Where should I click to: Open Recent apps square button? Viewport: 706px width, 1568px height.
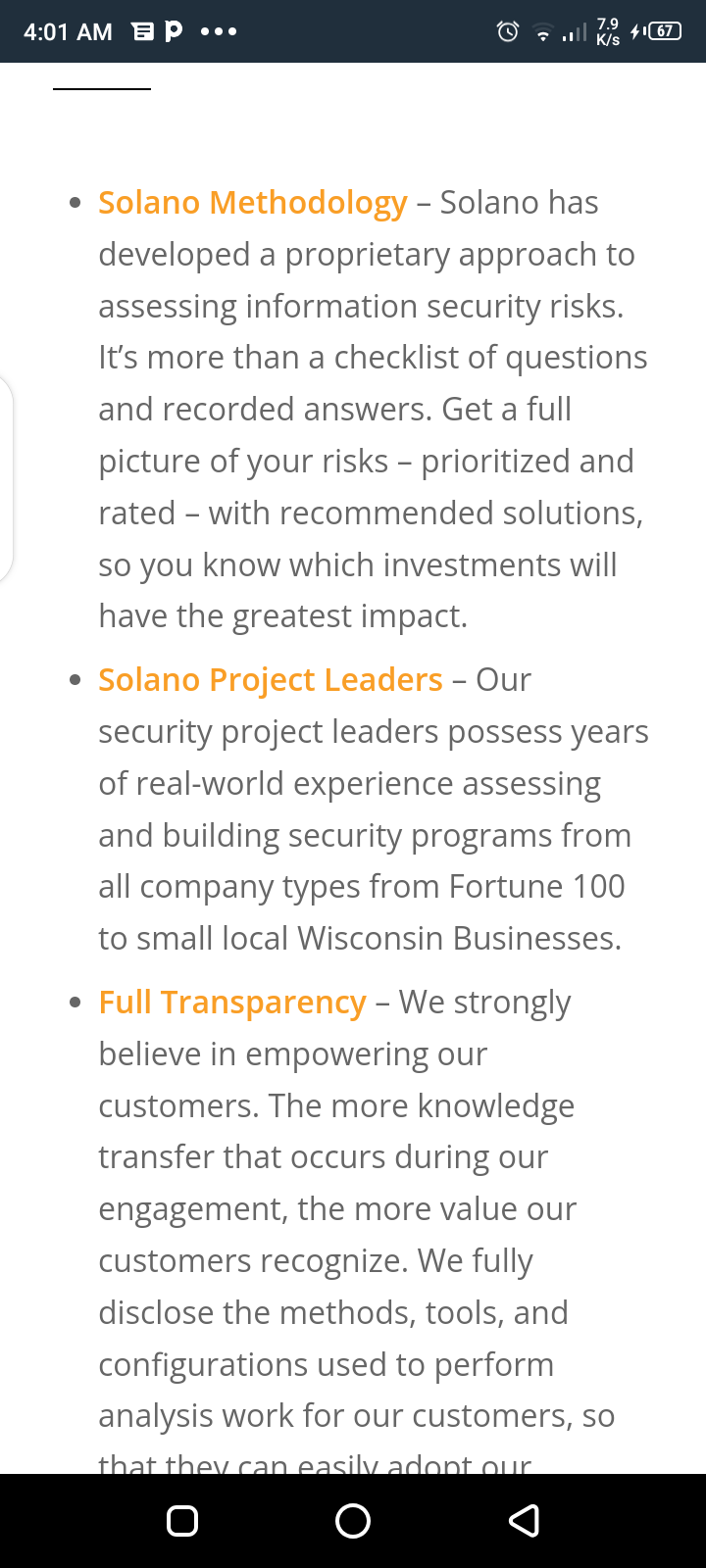[182, 1520]
